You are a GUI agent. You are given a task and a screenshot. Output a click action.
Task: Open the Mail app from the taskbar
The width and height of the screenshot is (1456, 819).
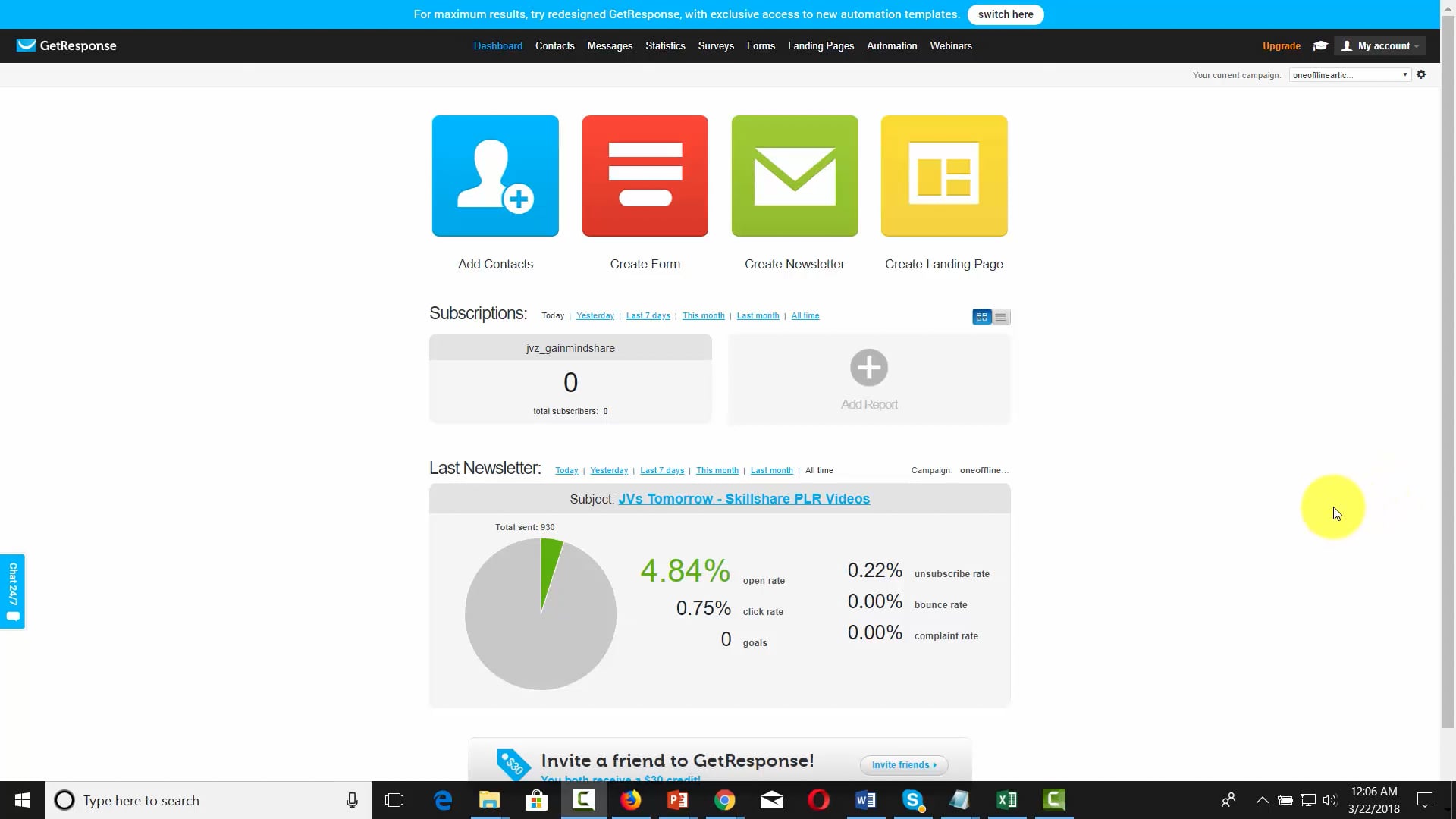772,800
